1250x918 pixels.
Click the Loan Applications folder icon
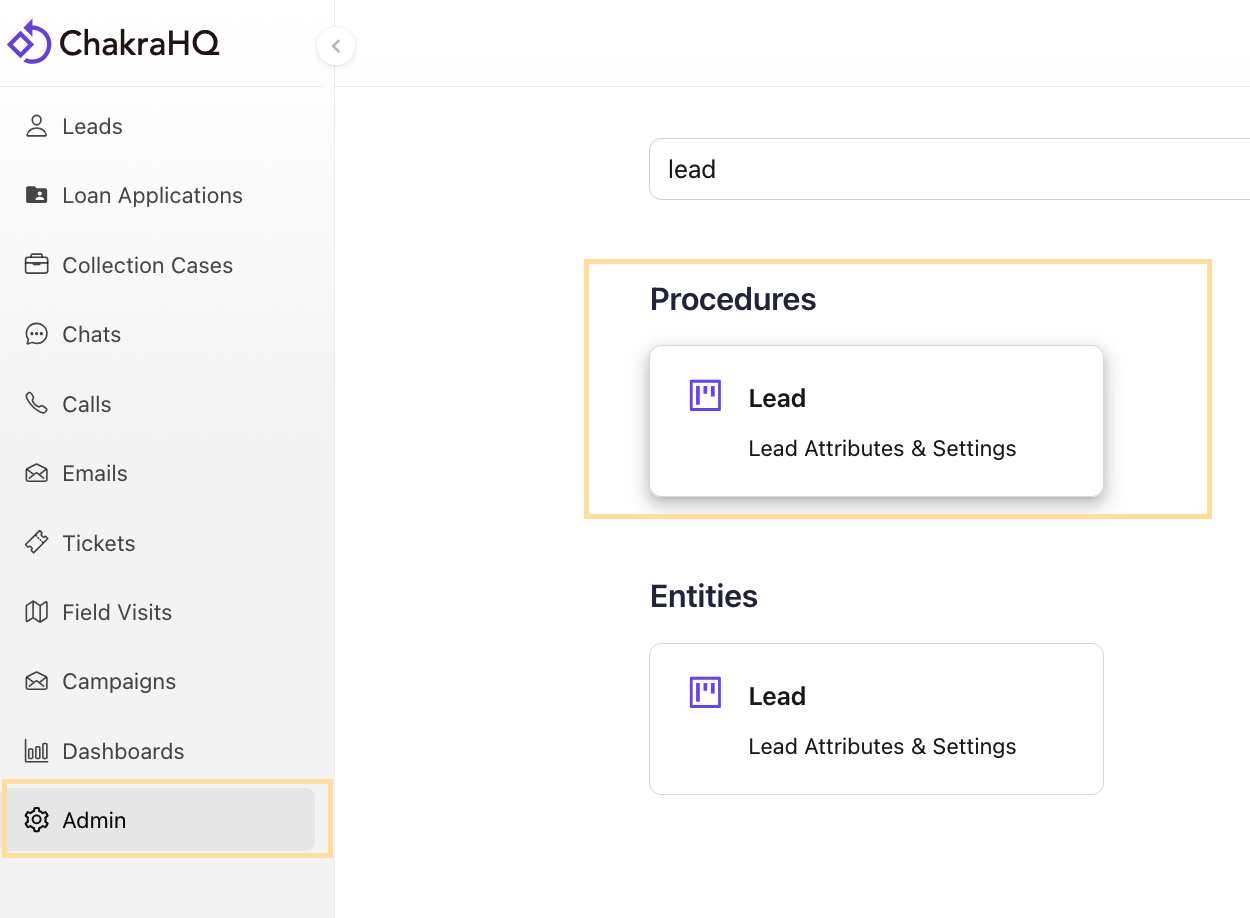coord(37,195)
